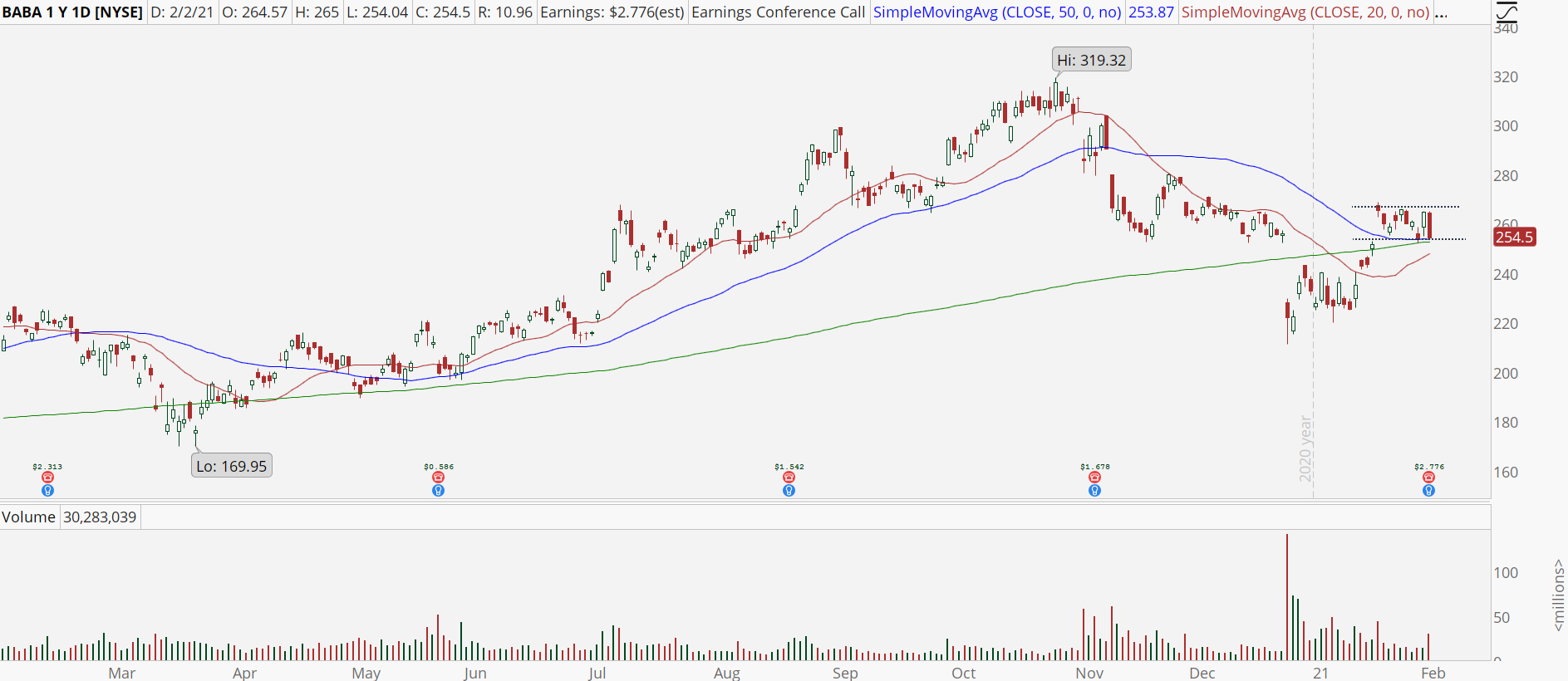Select the red phone icon under $1.678
Viewport: 1568px width, 681px height.
(x=1094, y=478)
